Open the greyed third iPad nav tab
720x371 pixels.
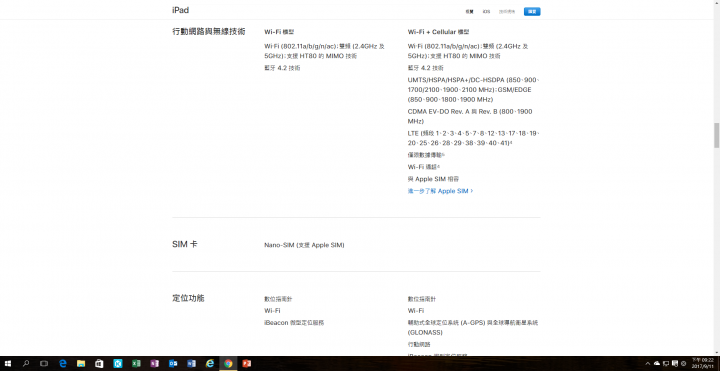click(x=507, y=11)
